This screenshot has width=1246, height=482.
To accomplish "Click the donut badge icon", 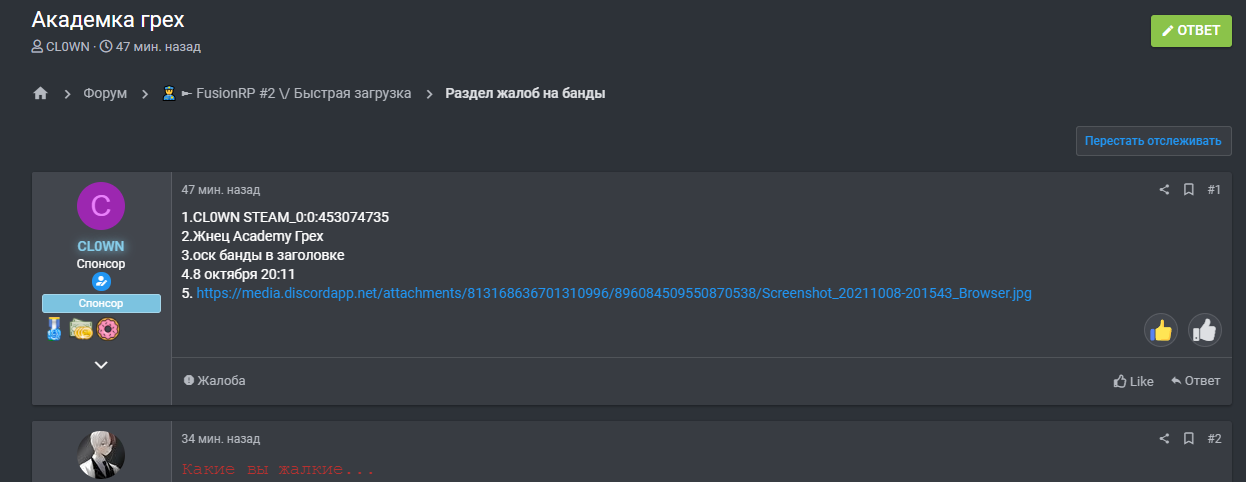I will pos(108,328).
